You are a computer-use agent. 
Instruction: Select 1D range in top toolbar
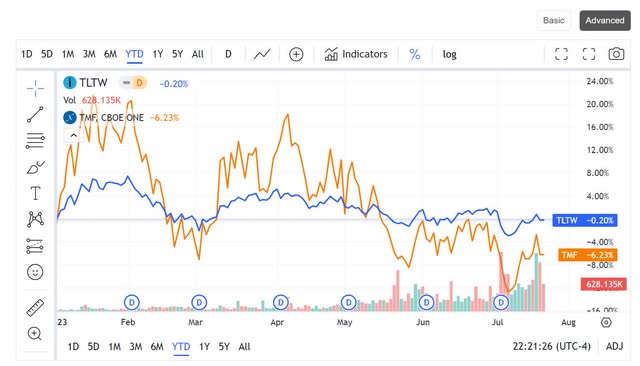pyautogui.click(x=27, y=54)
